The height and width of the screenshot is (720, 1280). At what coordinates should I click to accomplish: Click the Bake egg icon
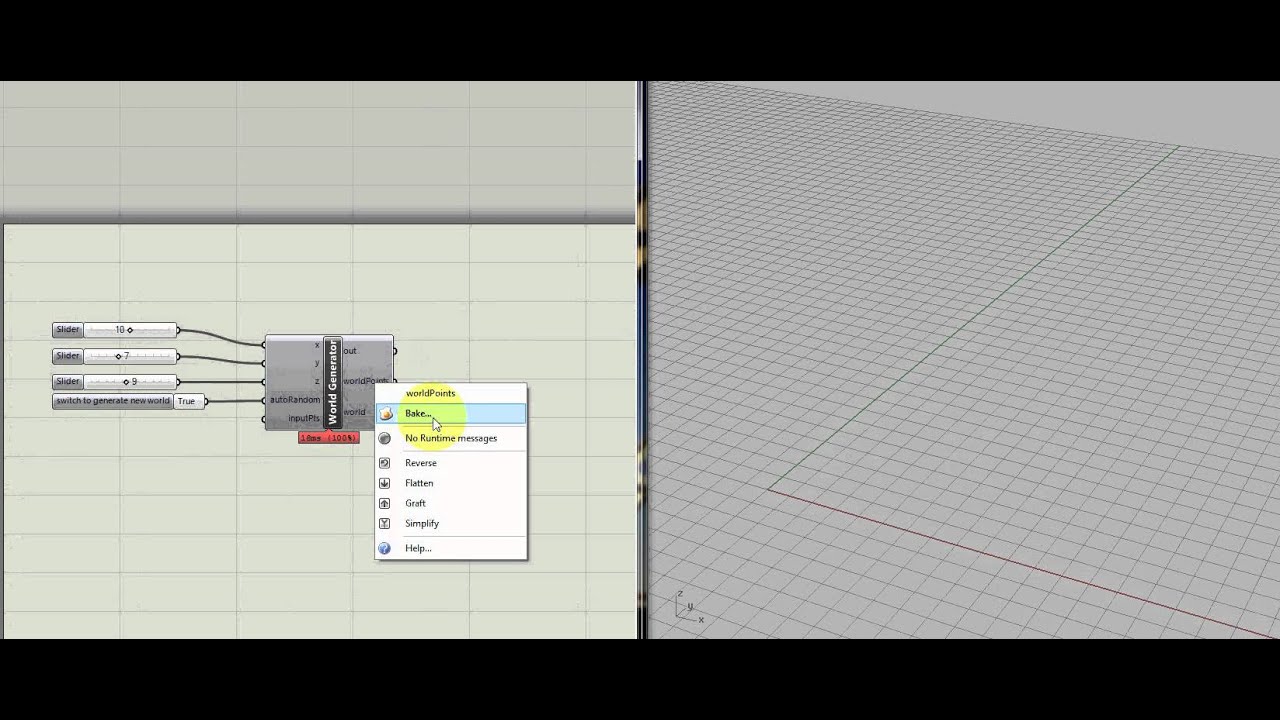[385, 414]
